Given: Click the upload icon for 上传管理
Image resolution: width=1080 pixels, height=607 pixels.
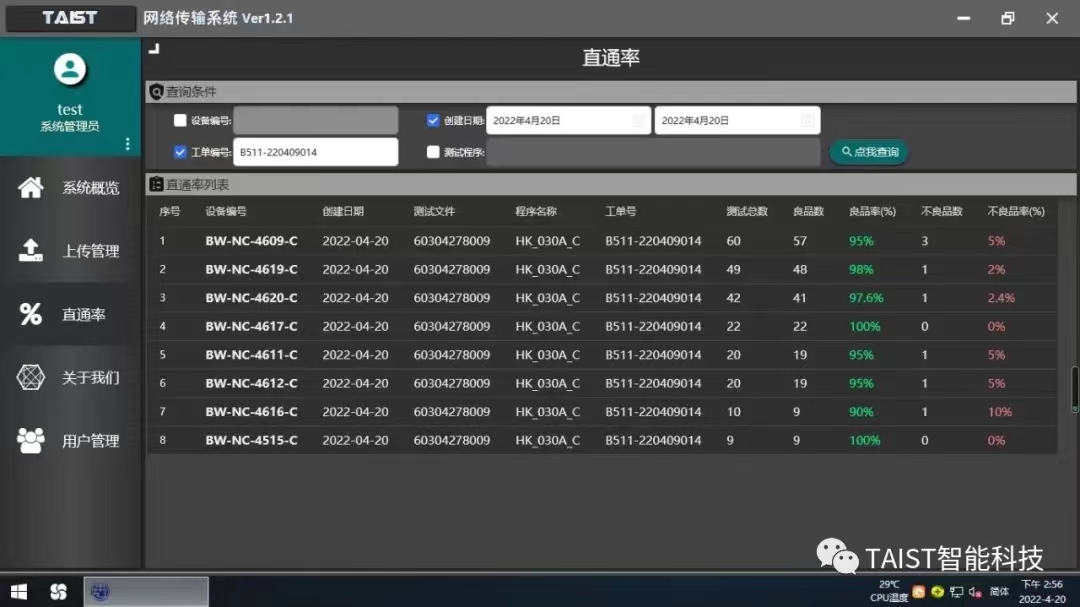Looking at the screenshot, I should coord(30,250).
